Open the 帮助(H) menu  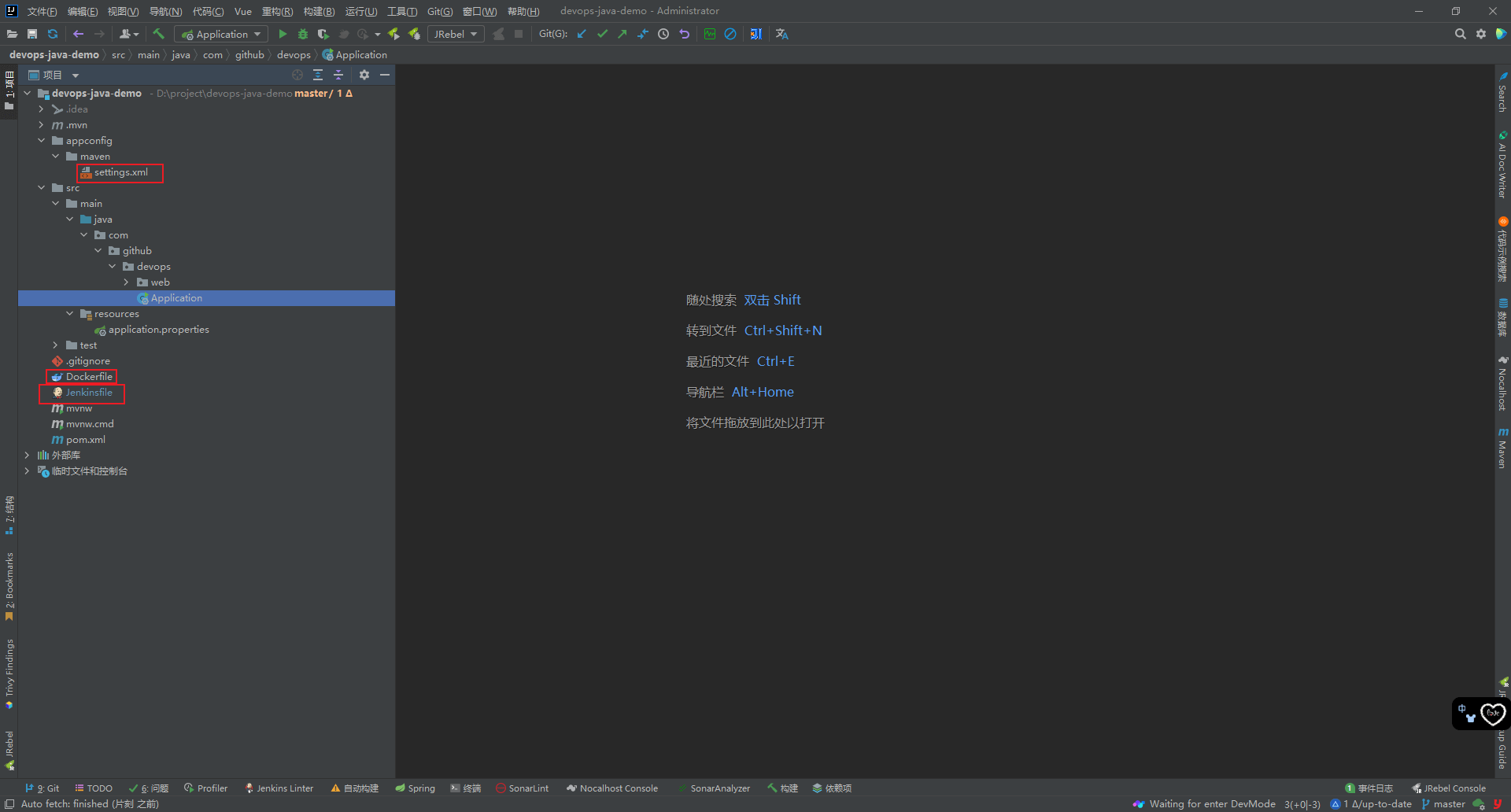(x=523, y=11)
